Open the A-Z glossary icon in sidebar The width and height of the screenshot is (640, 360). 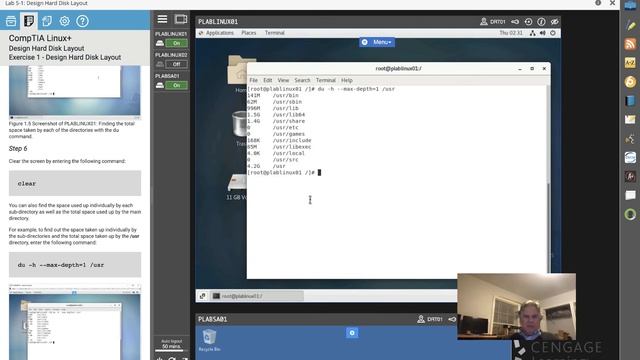tap(630, 62)
